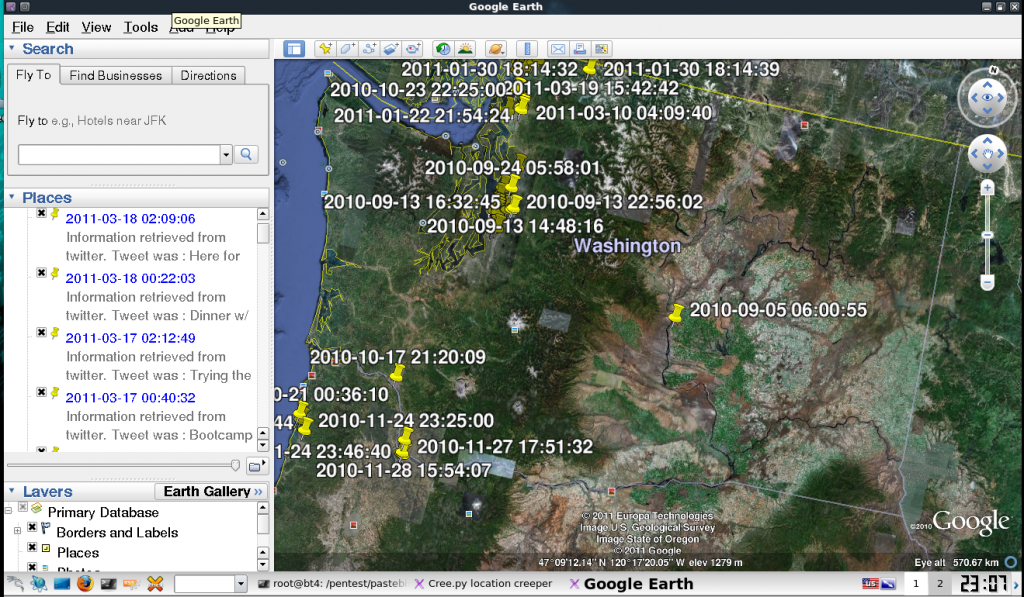Open the taskbar combo box dropdown arrow
The width and height of the screenshot is (1024, 597).
[240, 583]
